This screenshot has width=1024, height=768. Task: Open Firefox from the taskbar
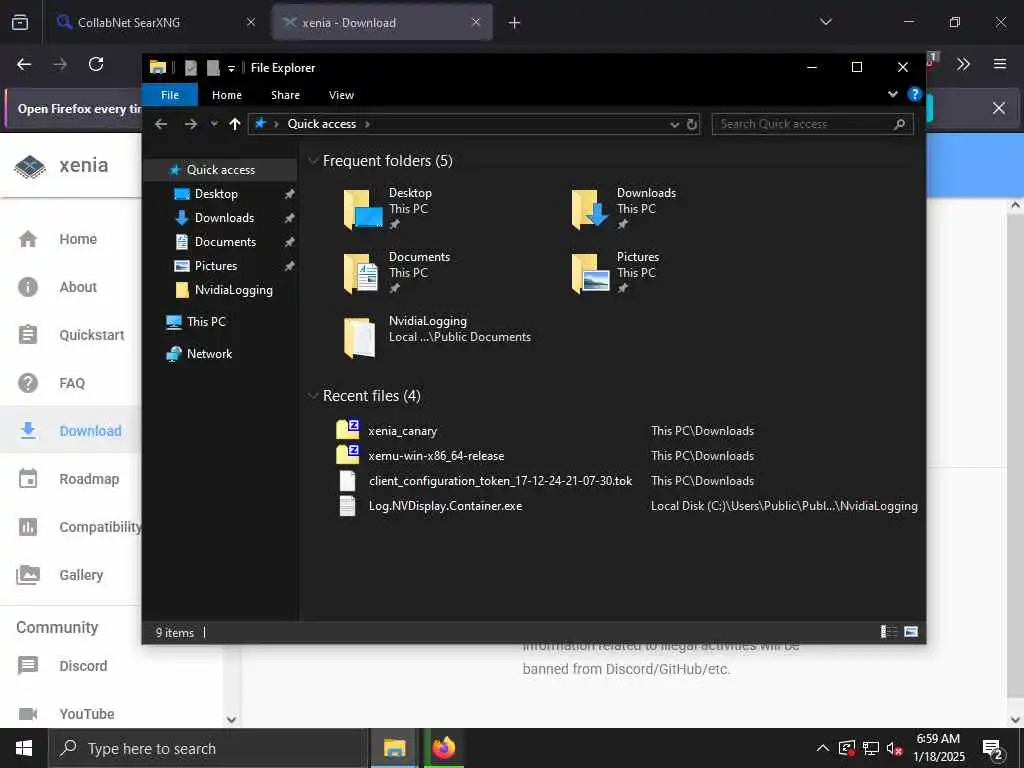443,748
